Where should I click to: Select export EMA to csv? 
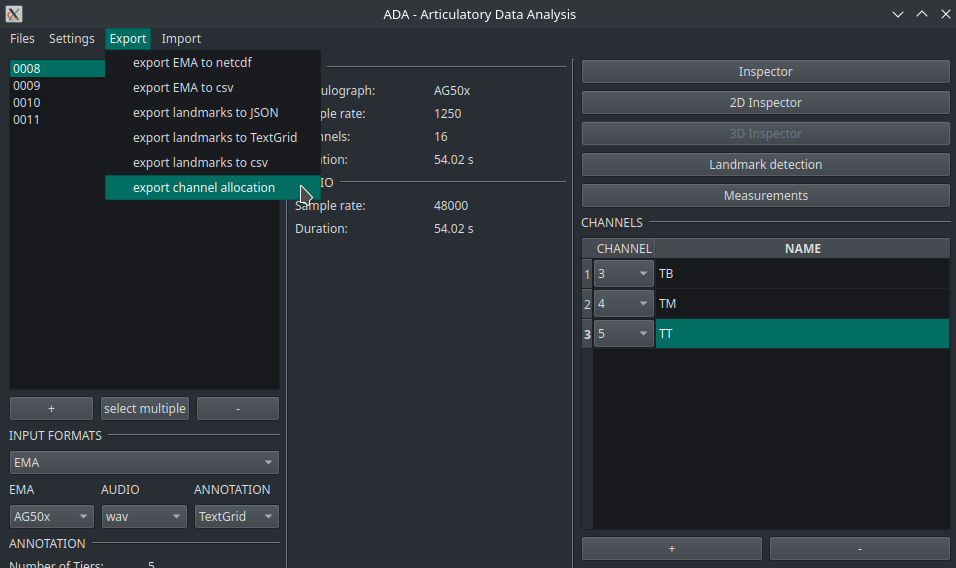(183, 88)
